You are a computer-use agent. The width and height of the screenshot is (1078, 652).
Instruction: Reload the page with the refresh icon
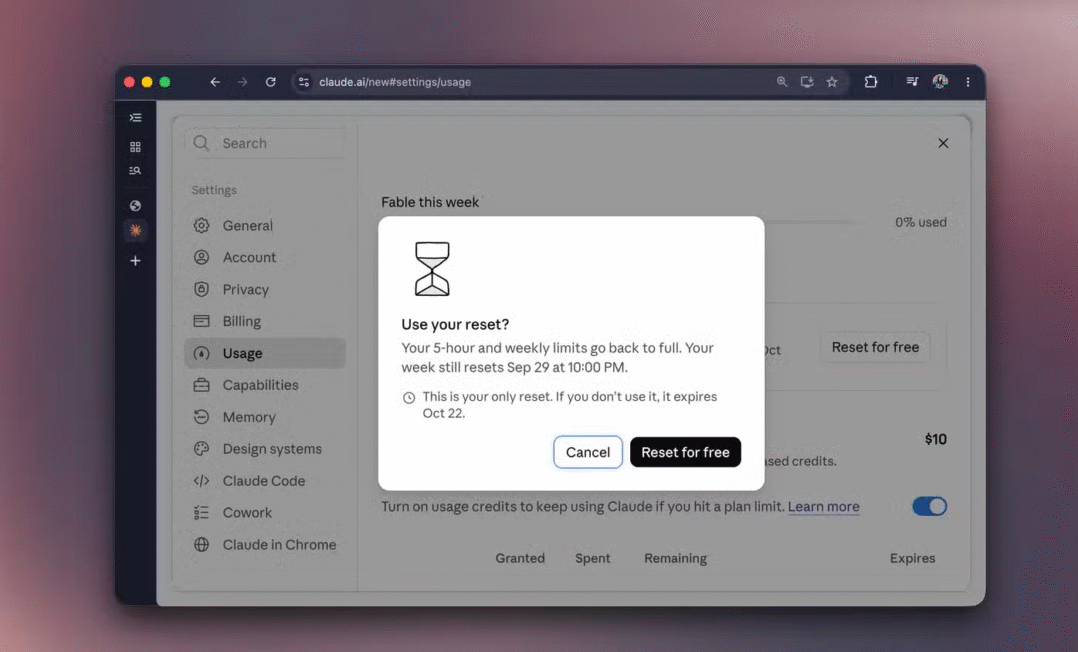pos(271,82)
